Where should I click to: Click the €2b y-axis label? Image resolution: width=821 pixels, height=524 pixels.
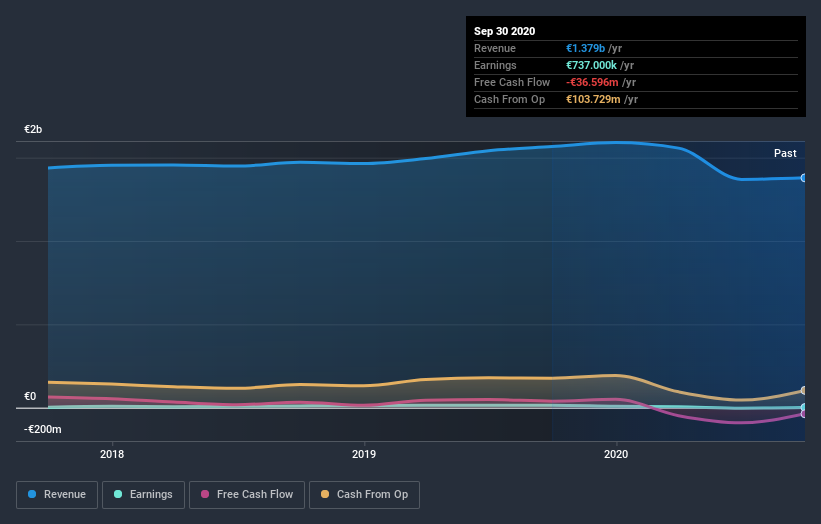tap(33, 129)
